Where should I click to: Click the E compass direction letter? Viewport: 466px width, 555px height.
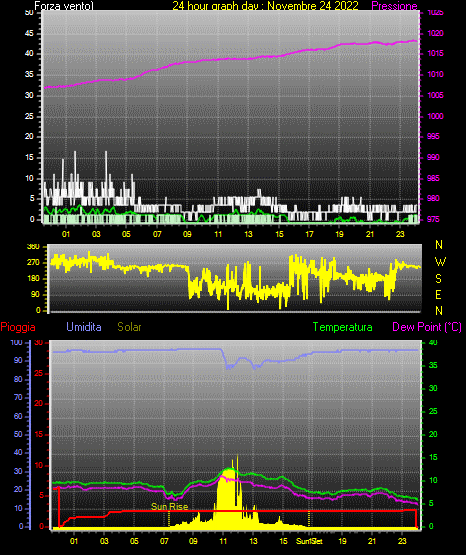[x=438, y=294]
